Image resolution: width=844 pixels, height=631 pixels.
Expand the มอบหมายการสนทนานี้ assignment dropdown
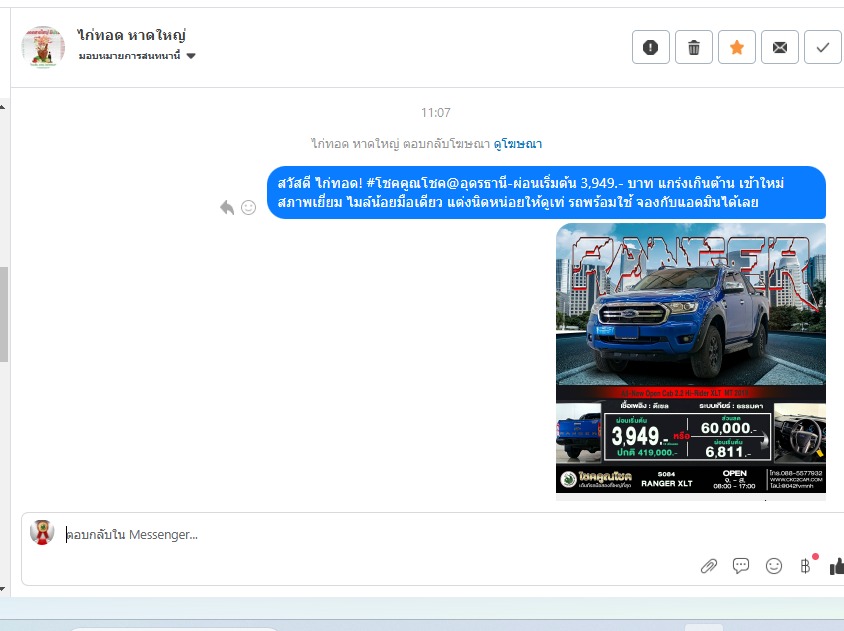pyautogui.click(x=137, y=55)
